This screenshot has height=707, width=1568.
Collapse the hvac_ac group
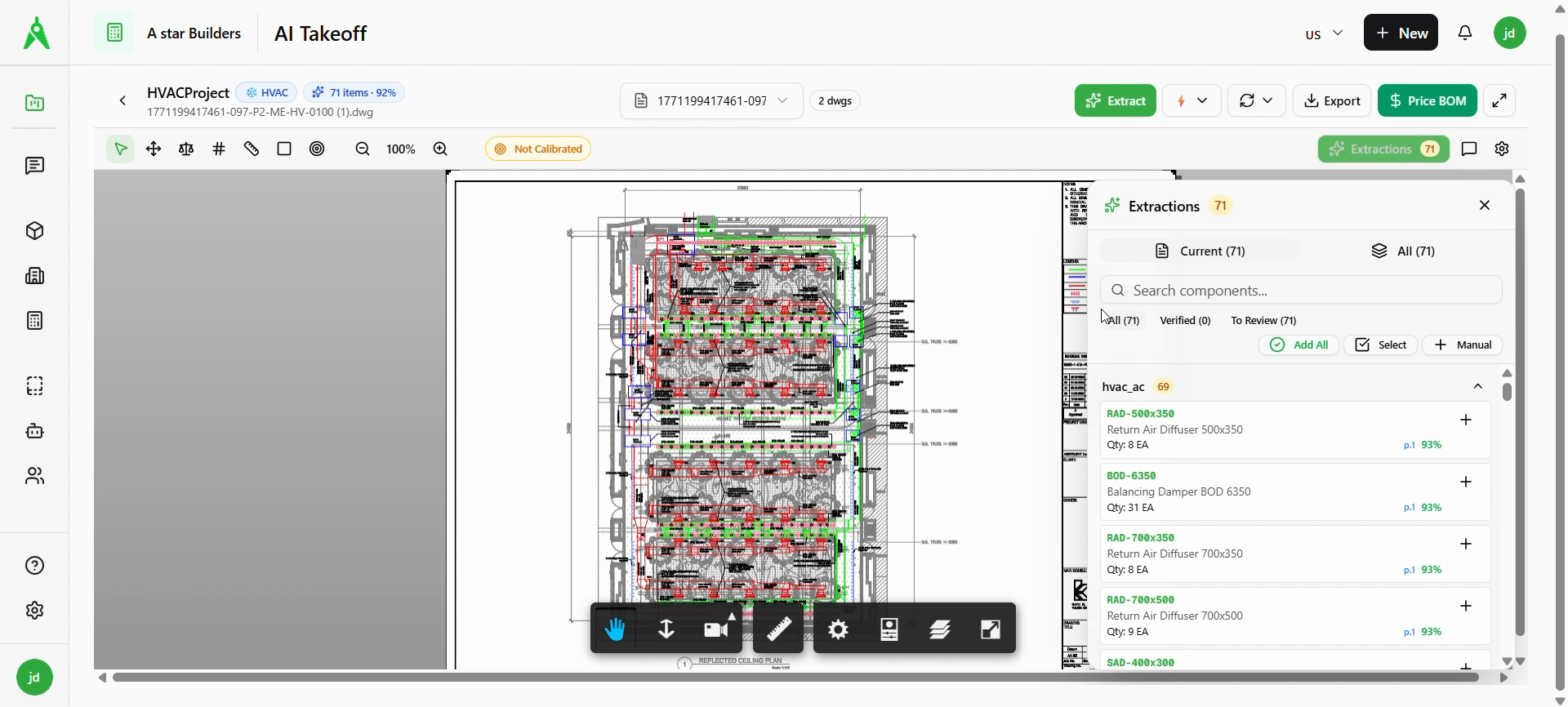tap(1478, 387)
